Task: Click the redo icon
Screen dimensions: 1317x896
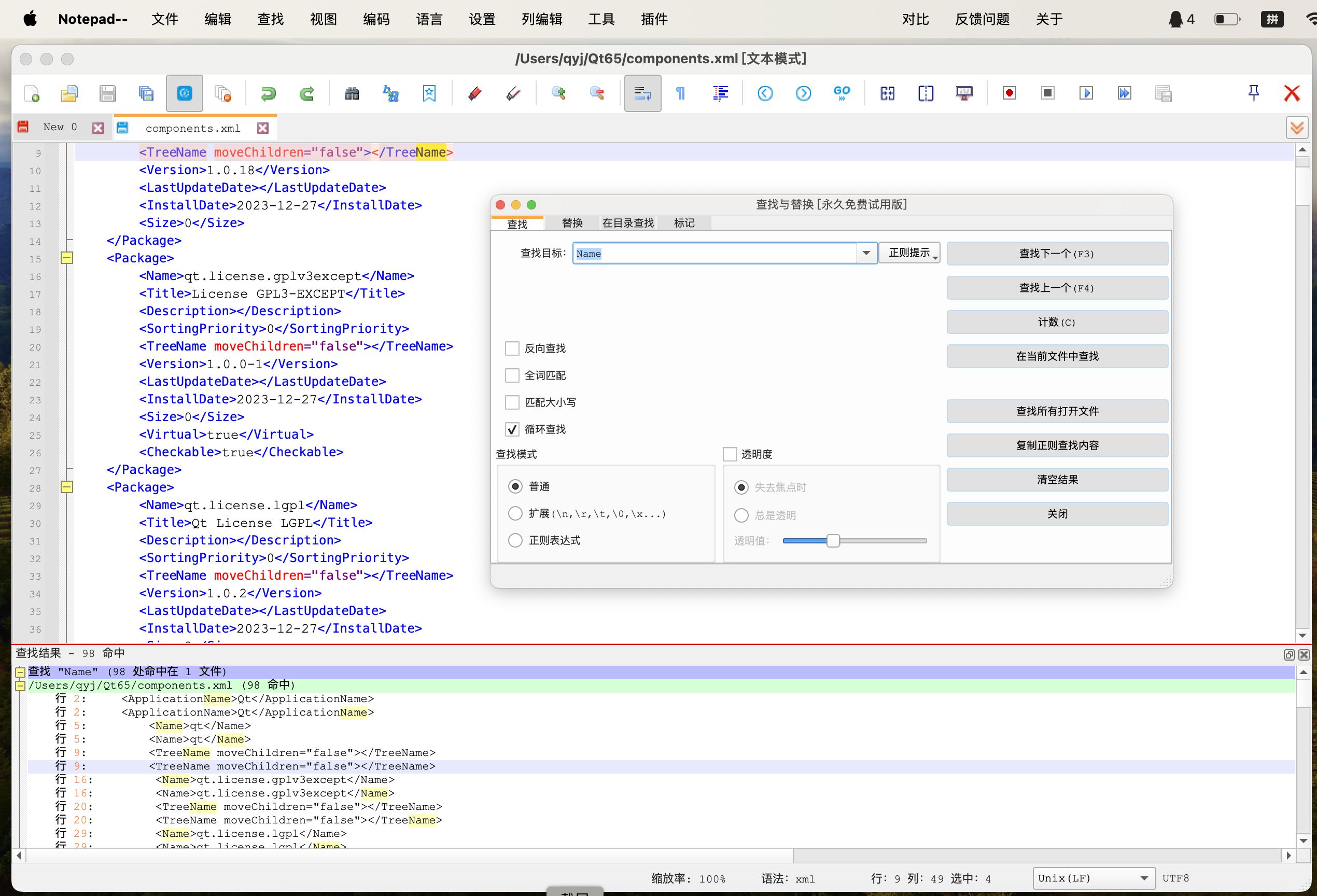Action: 306,93
